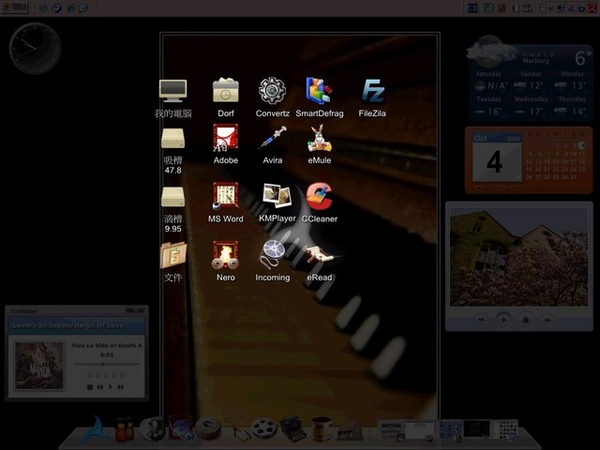Click the film reel dock icon
The width and height of the screenshot is (600, 450).
[x=265, y=429]
